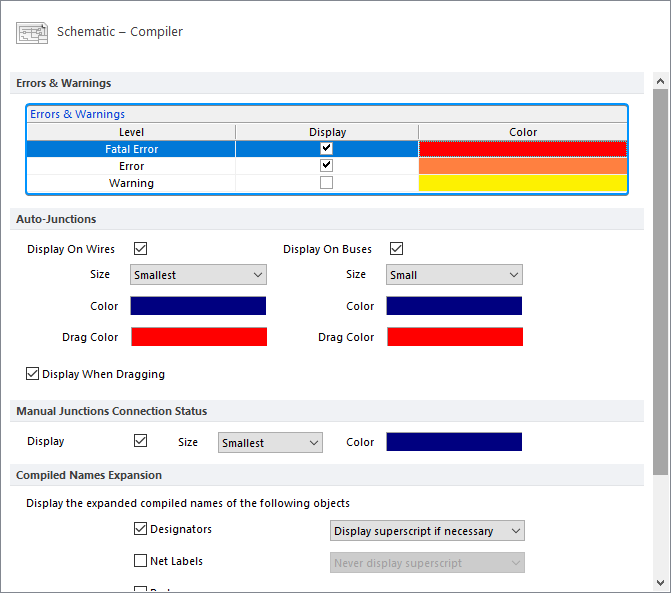Click the vertical scrollbar thumb
Screen dimensions: 671x593
tap(660, 282)
